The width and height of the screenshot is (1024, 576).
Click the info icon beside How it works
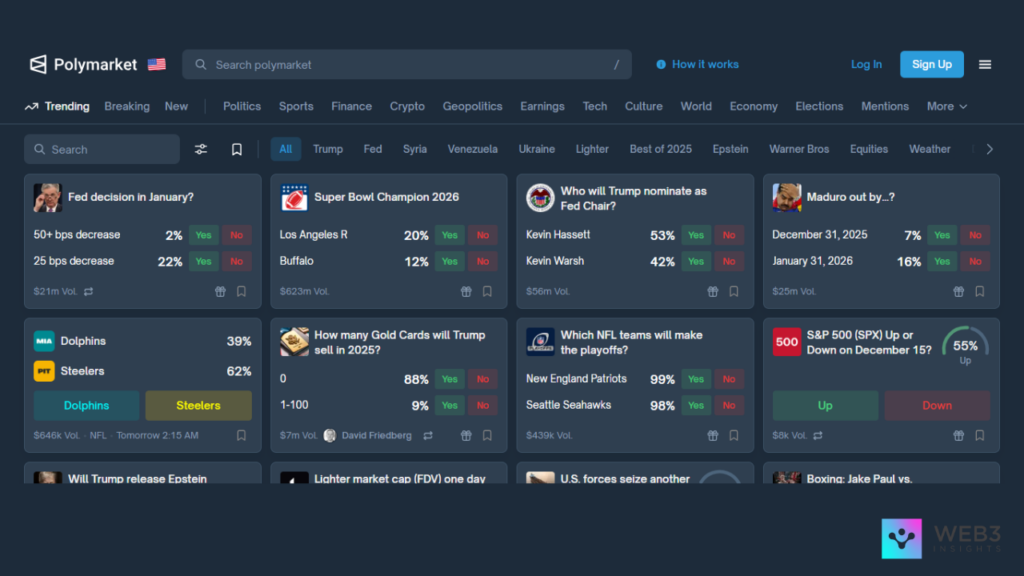tap(661, 64)
